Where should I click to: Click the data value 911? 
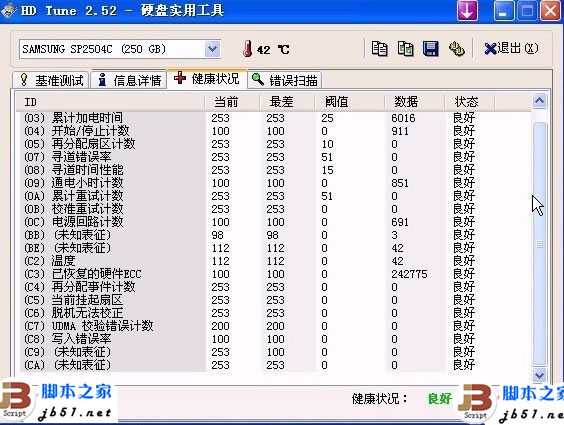400,131
